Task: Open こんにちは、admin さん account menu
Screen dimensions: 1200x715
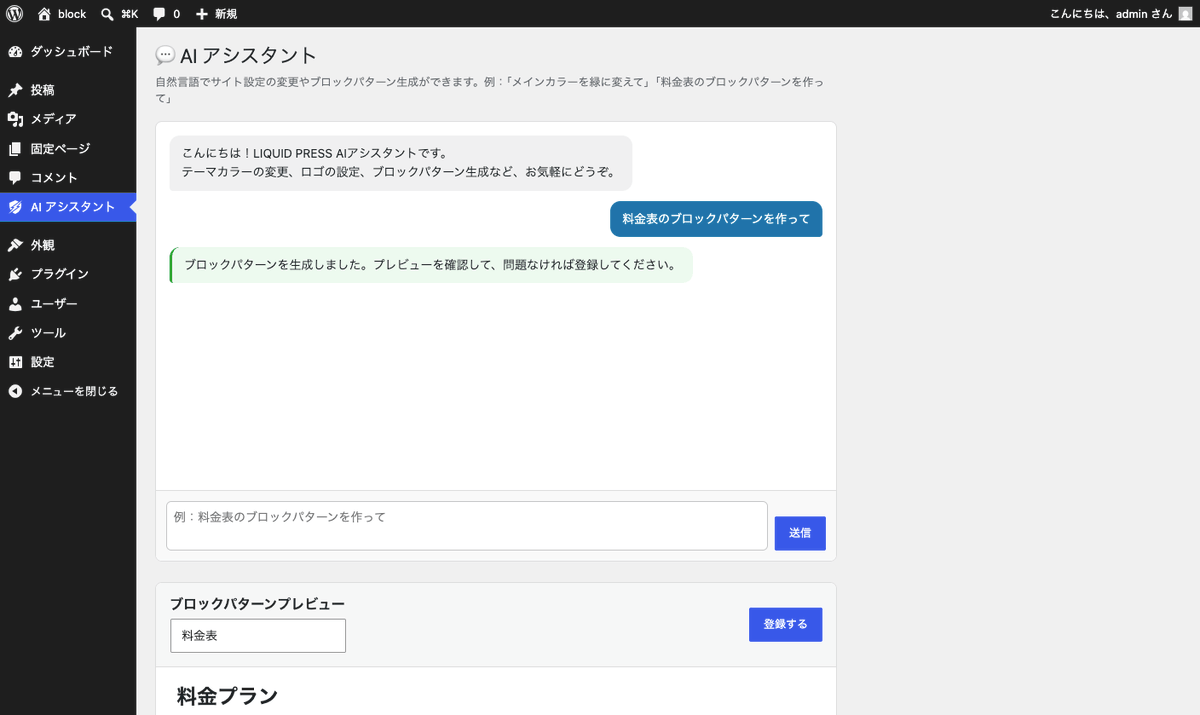Action: pyautogui.click(x=1121, y=14)
